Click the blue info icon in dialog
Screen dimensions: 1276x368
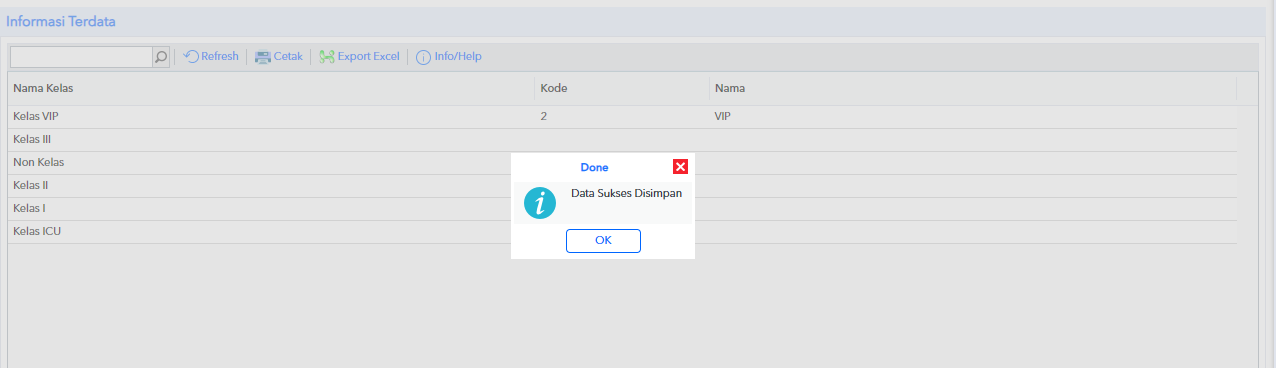click(x=540, y=203)
